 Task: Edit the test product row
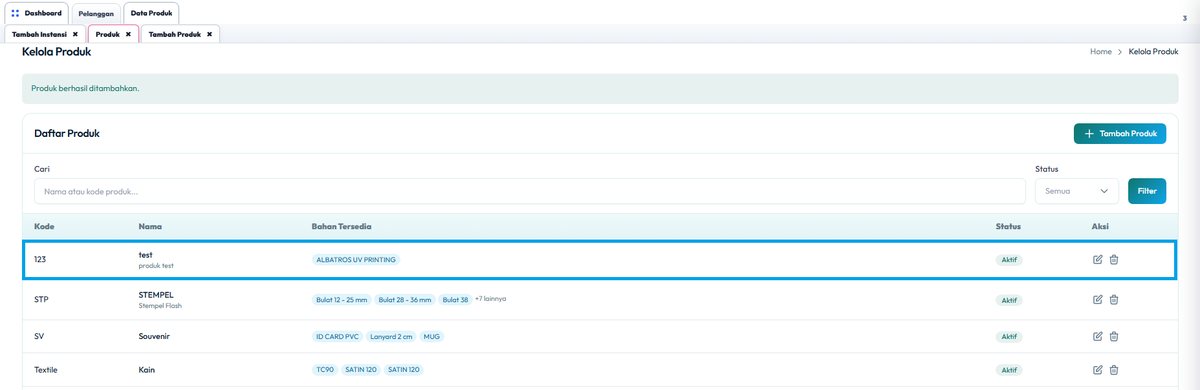[x=1097, y=260]
